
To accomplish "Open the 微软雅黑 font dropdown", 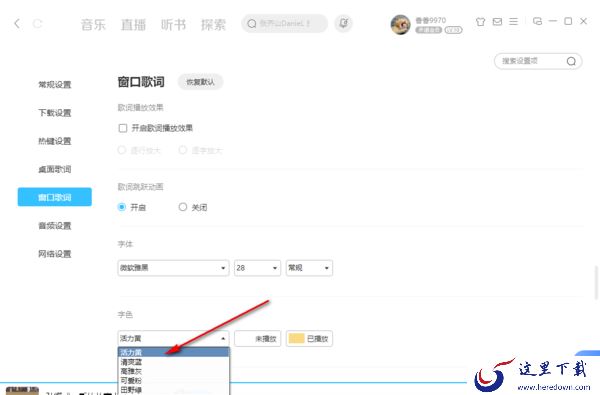I will pos(173,268).
